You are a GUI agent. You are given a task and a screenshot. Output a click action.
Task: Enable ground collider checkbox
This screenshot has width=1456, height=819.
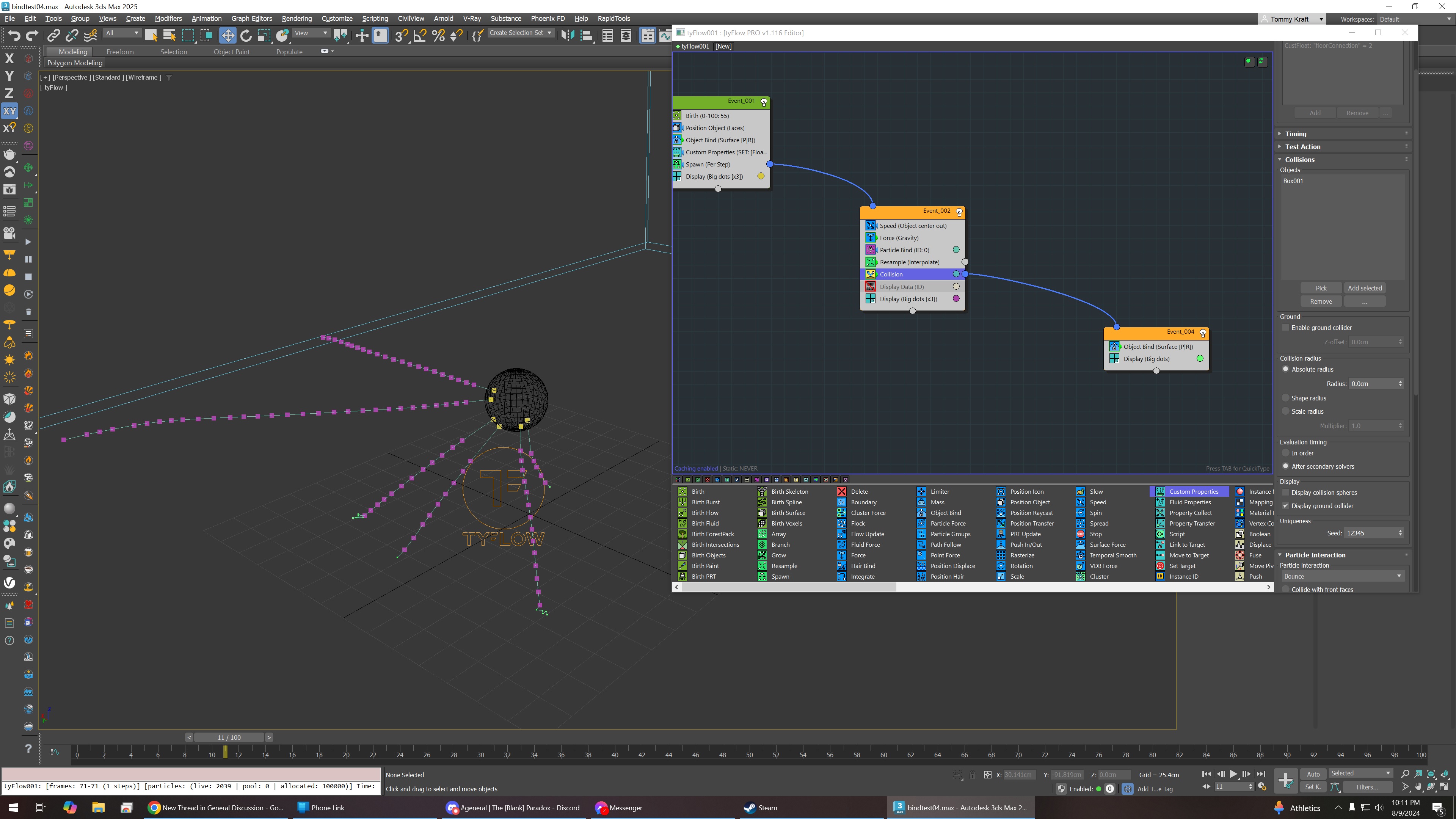(1286, 328)
